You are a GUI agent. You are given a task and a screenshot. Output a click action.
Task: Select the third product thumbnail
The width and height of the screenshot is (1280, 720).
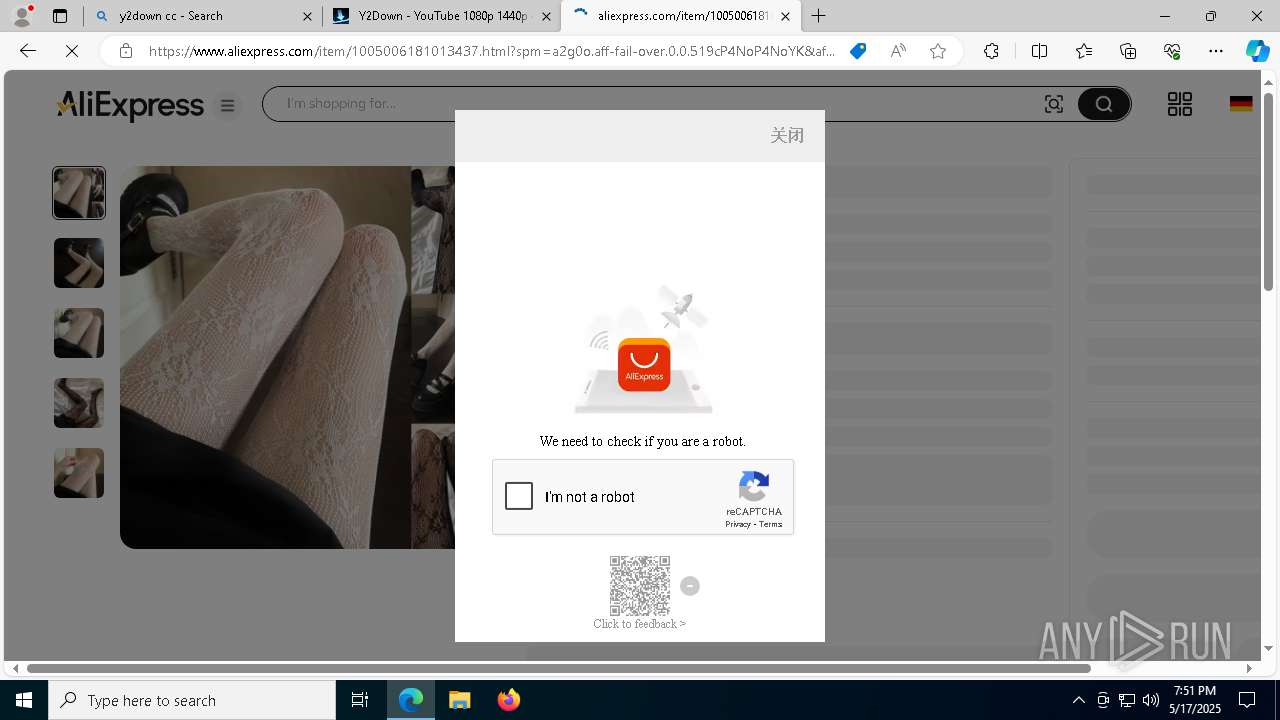(x=79, y=333)
